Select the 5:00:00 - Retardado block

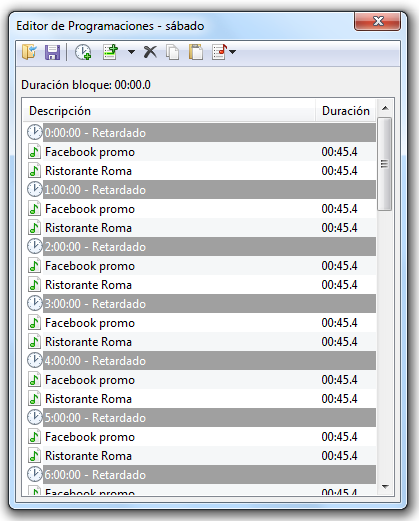point(200,417)
